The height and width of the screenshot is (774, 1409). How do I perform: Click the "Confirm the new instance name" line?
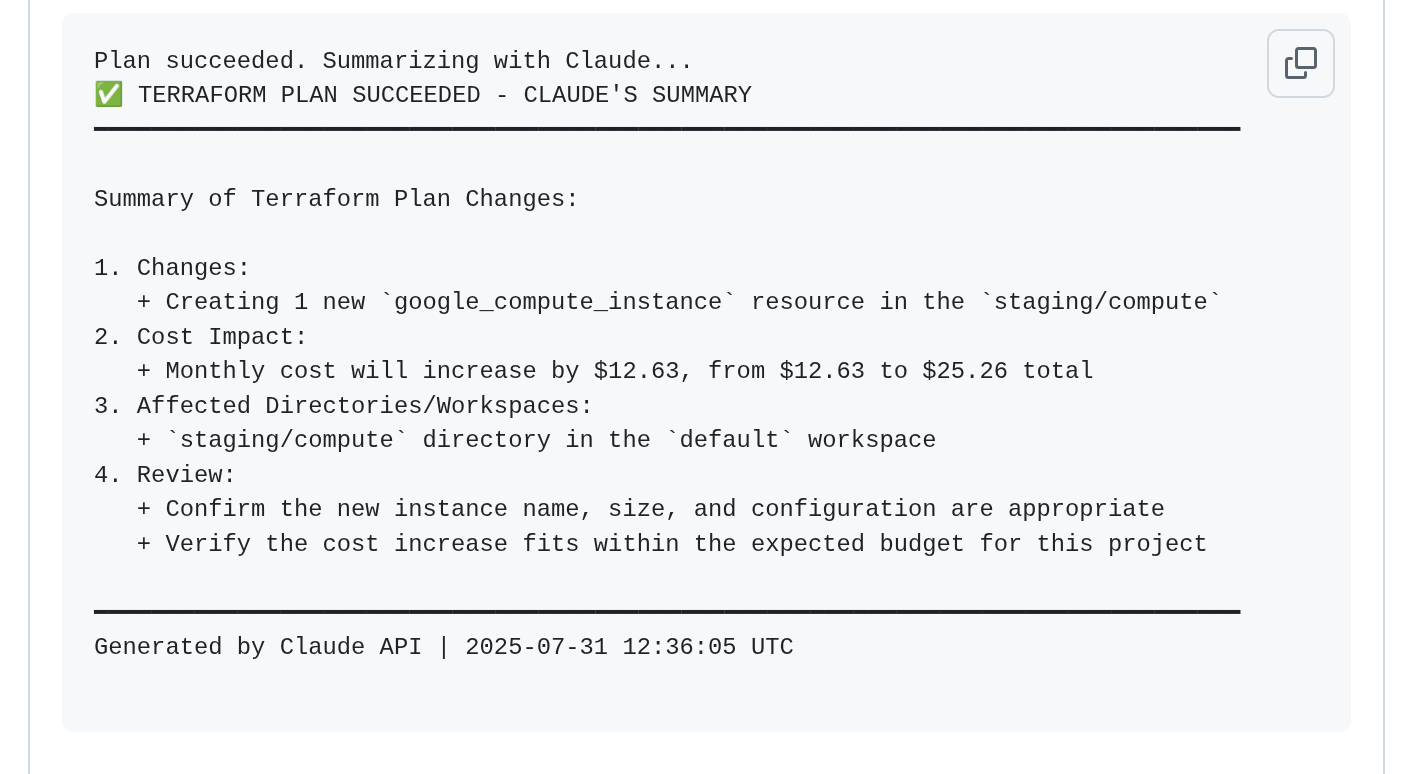click(x=650, y=509)
